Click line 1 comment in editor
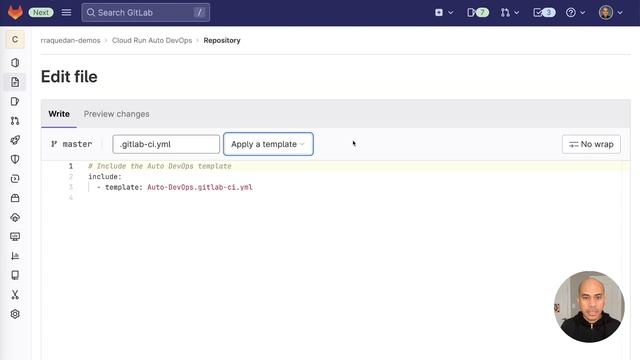The height and width of the screenshot is (360, 640). 160,166
